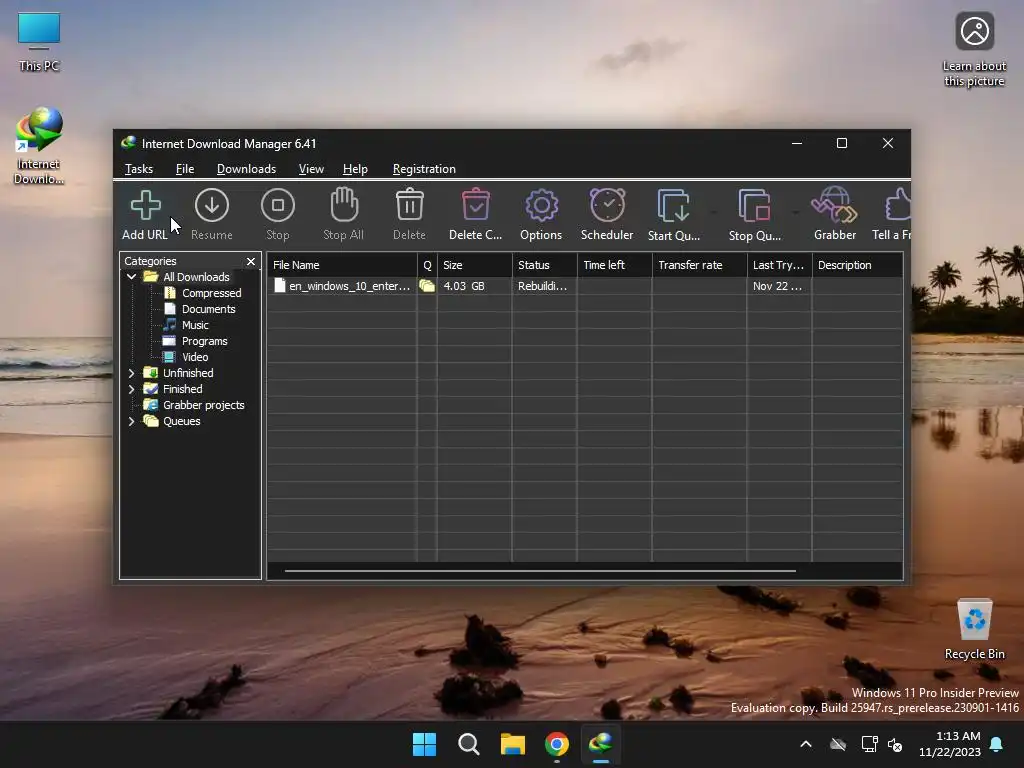Select the Unfinished folder label
This screenshot has width=1024, height=768.
[188, 373]
